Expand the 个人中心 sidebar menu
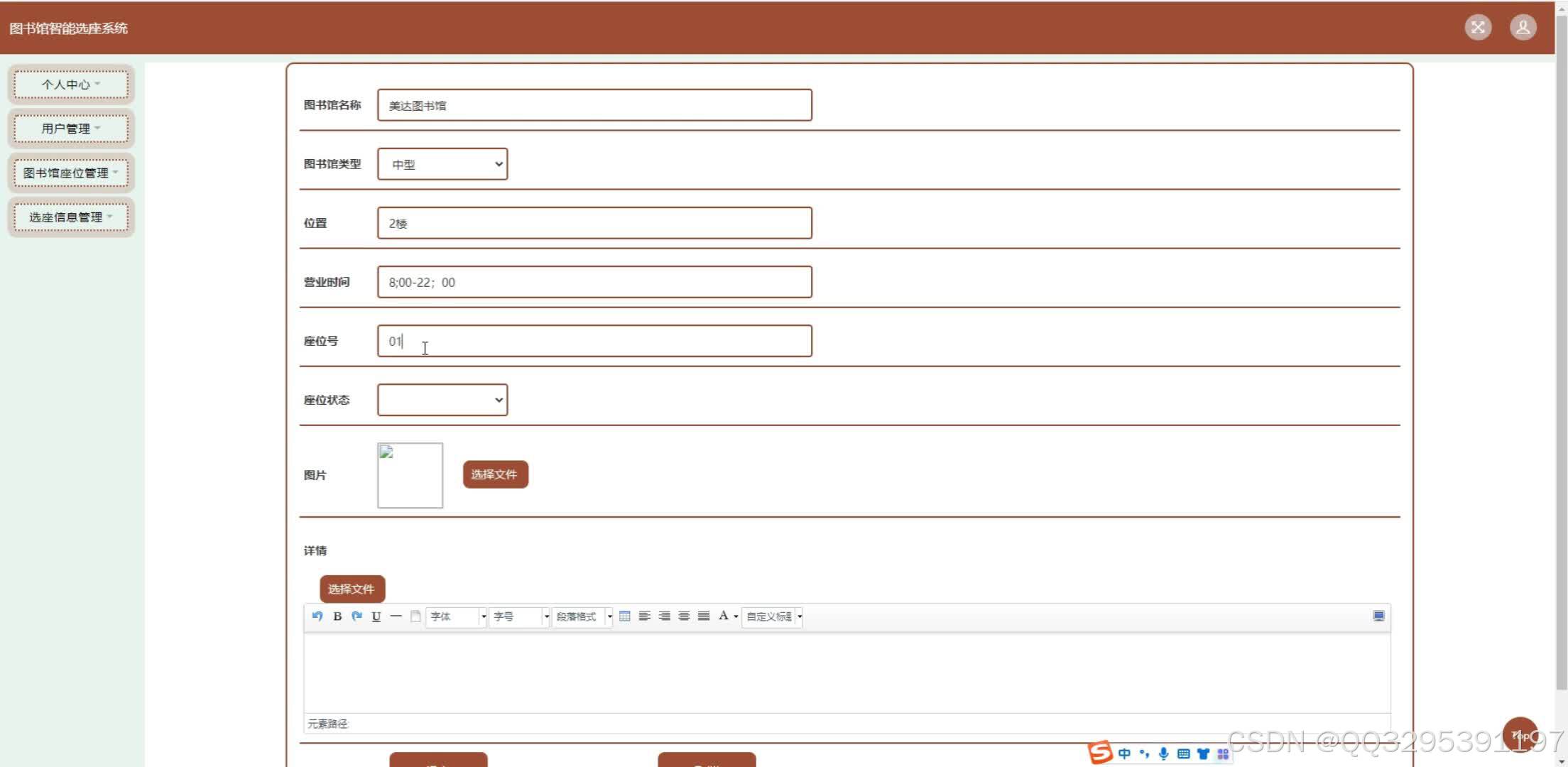 pyautogui.click(x=71, y=85)
